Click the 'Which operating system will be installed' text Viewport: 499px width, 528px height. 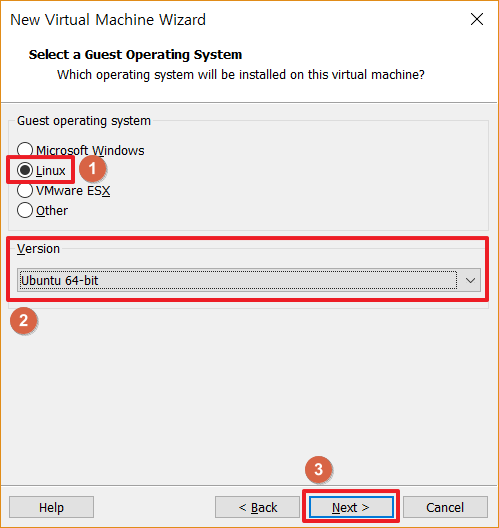241,75
